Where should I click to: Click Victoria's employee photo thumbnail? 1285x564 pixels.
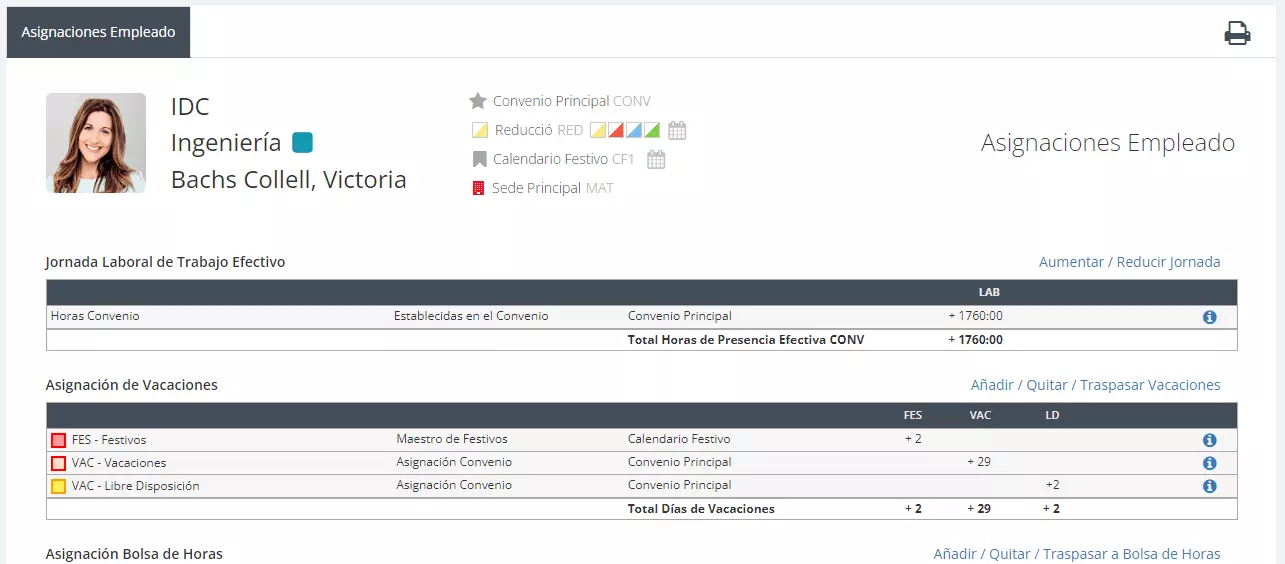(96, 143)
